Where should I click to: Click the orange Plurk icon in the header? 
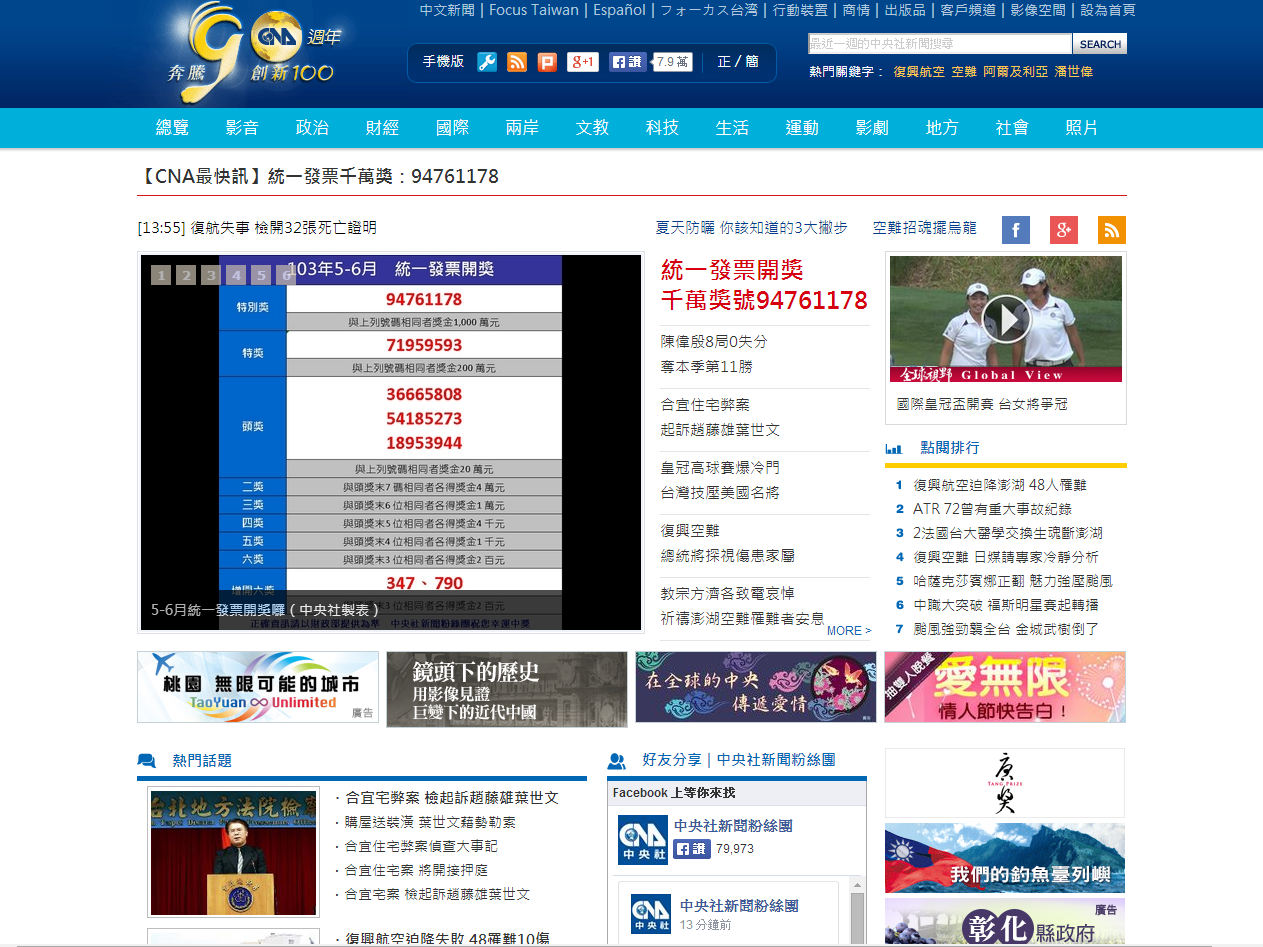click(547, 62)
